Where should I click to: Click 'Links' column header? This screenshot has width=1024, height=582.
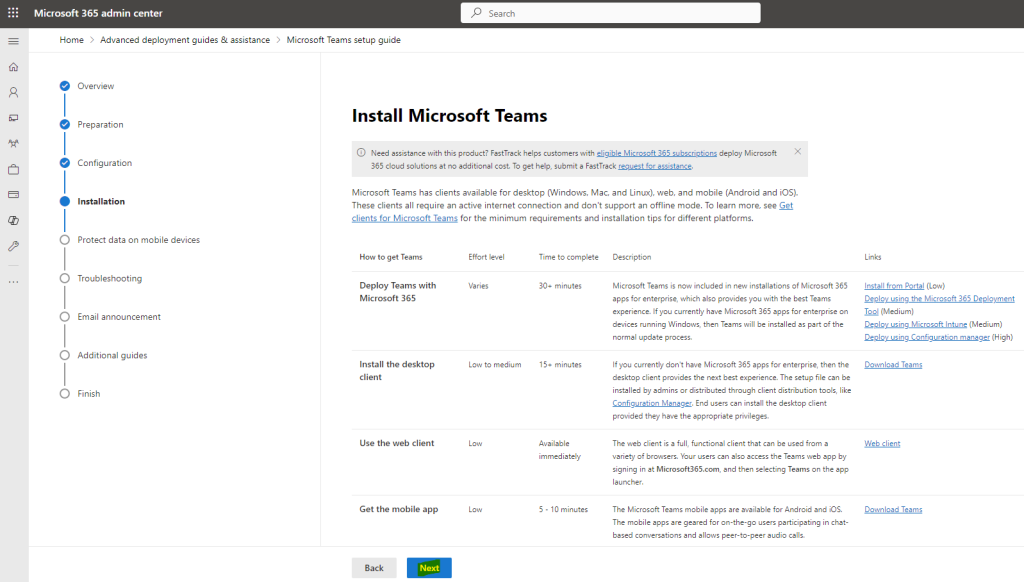[x=872, y=257]
